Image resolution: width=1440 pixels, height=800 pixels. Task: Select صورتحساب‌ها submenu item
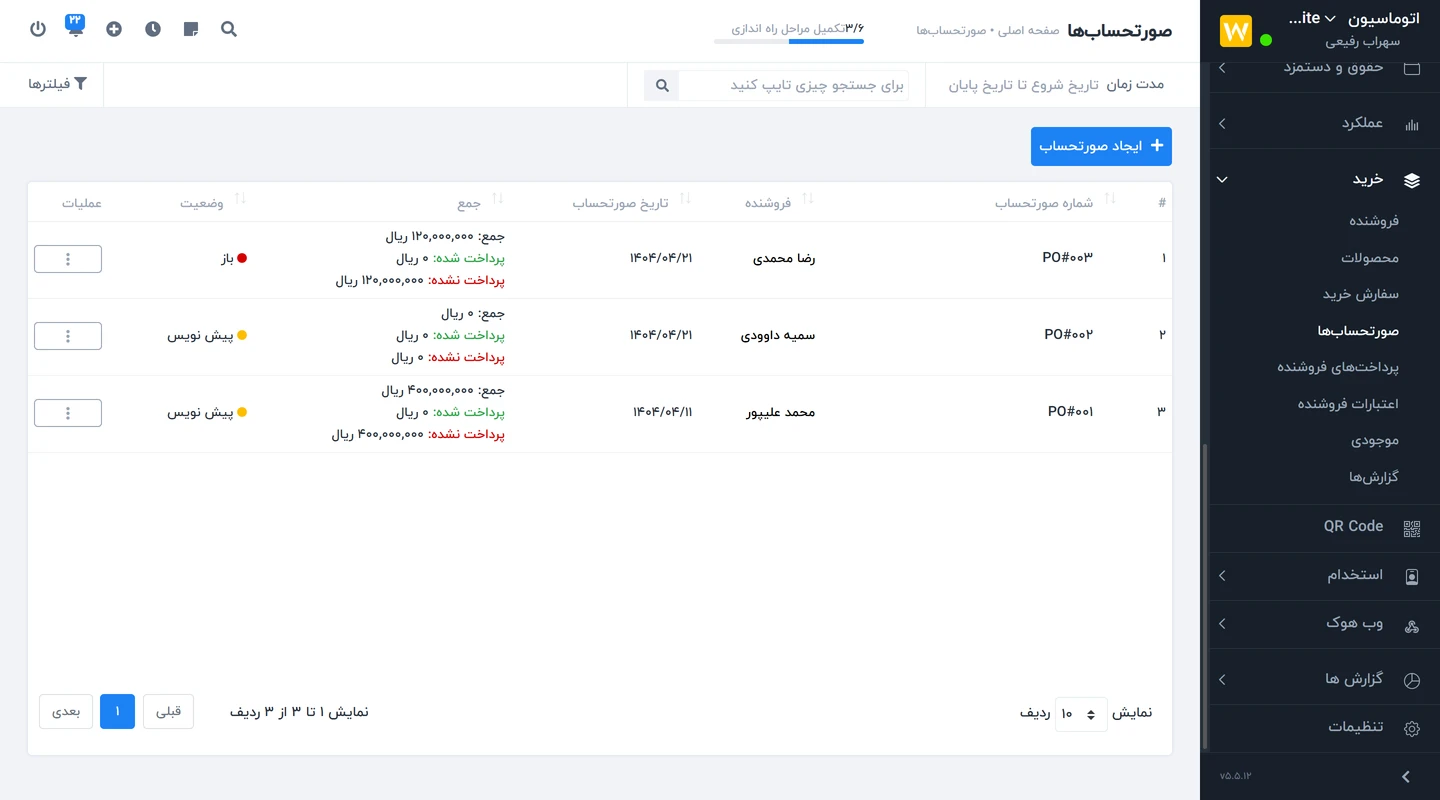1358,331
